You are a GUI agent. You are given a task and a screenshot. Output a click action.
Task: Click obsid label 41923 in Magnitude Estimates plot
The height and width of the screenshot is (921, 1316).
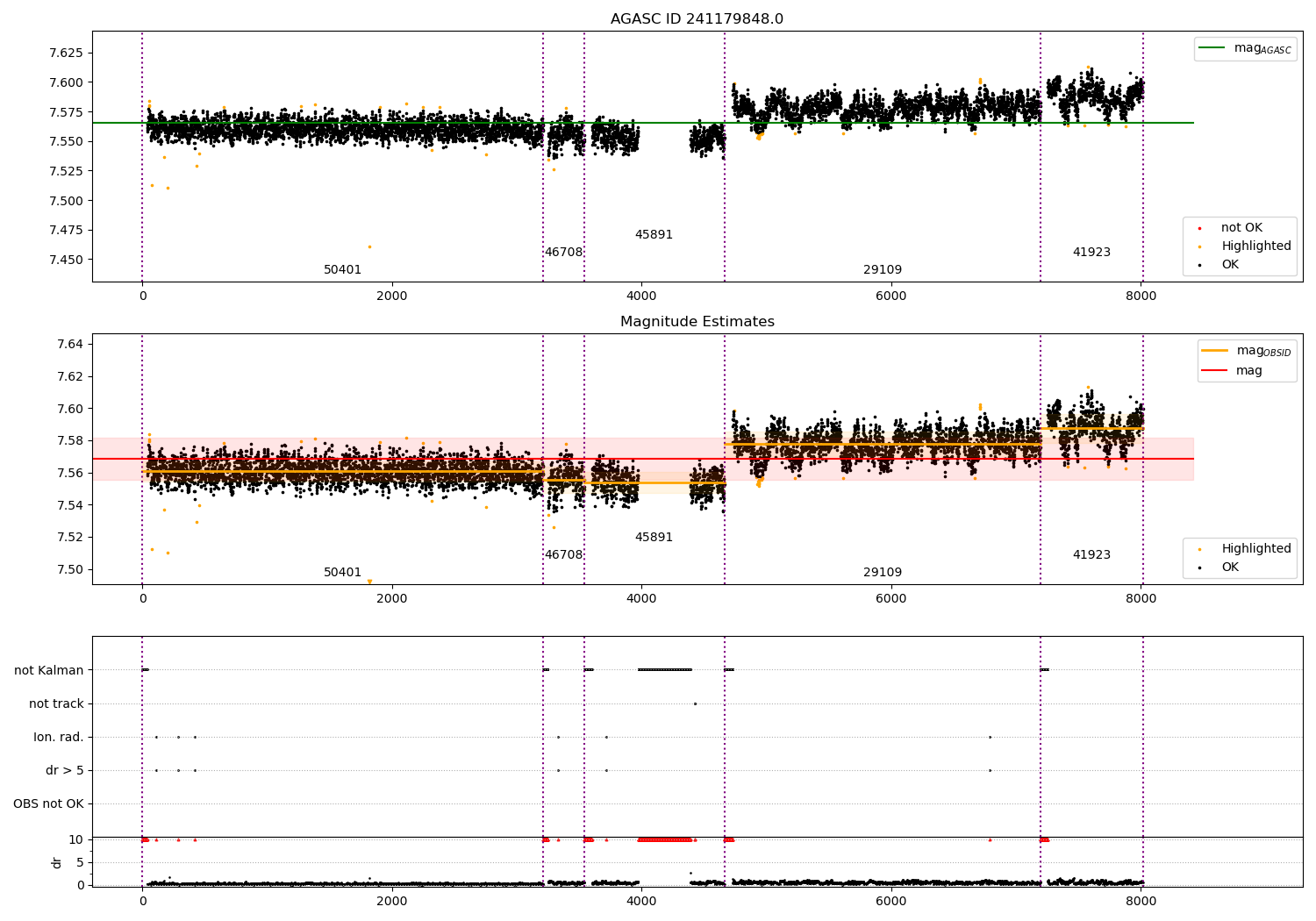click(x=1091, y=555)
